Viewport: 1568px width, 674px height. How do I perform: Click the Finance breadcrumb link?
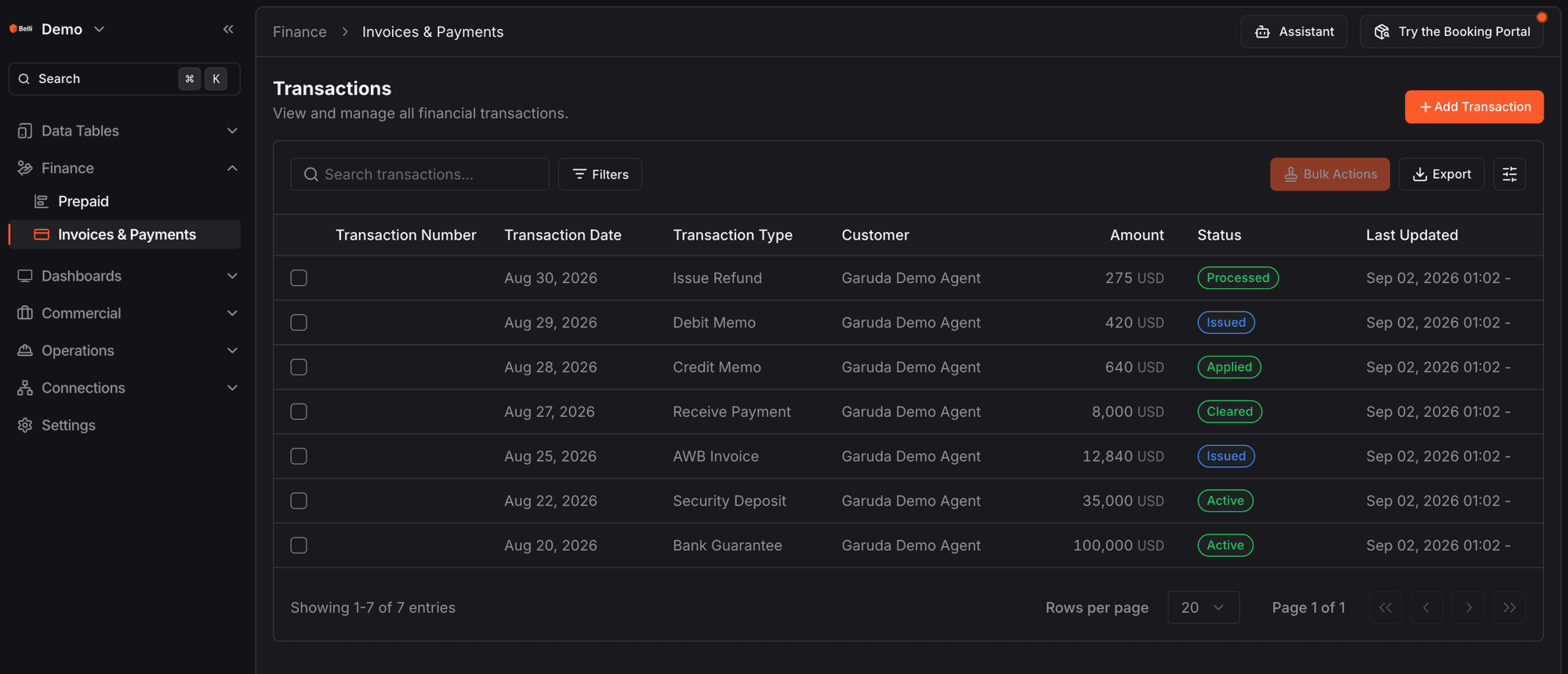(299, 32)
